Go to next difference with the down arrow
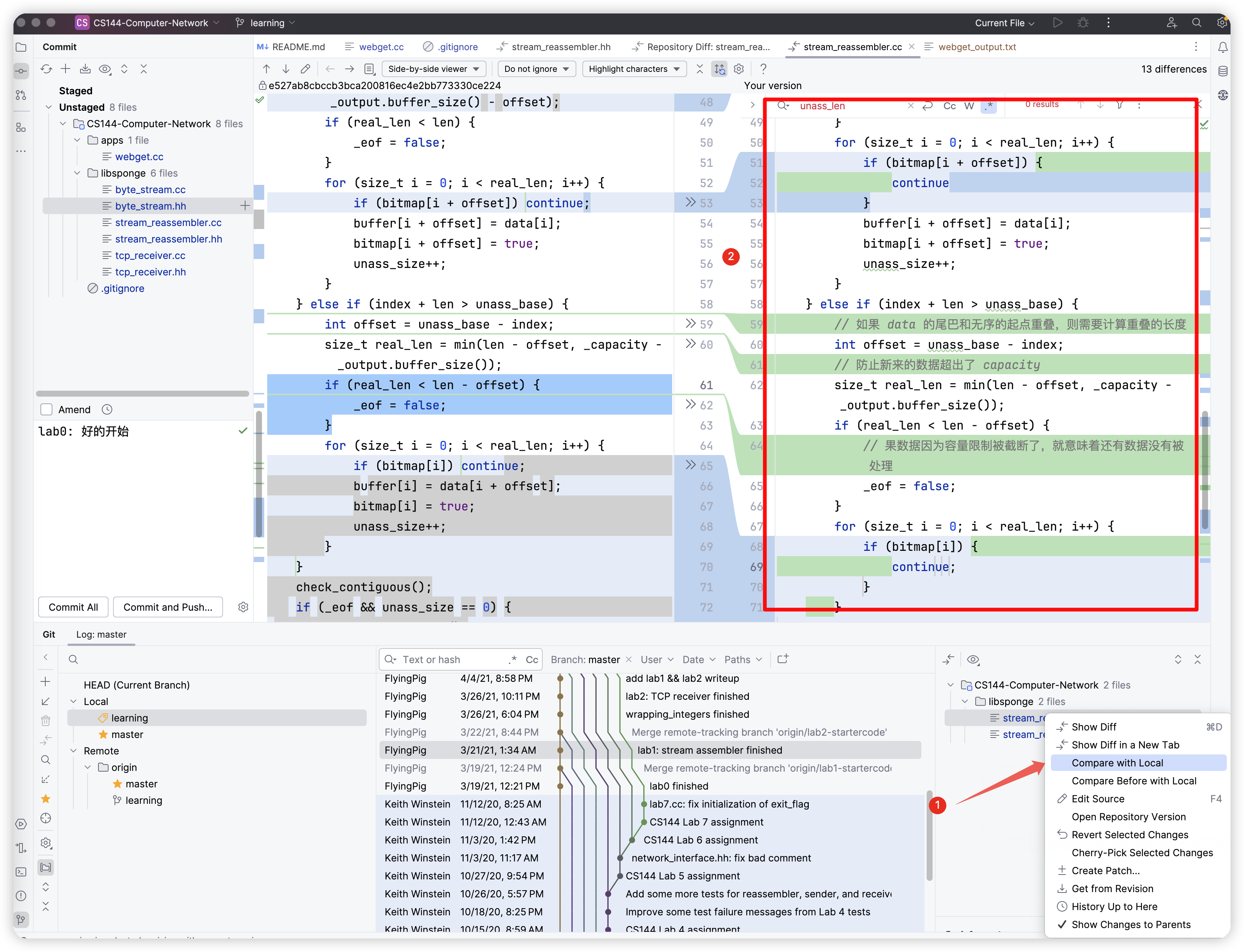The height and width of the screenshot is (952, 1244). click(286, 69)
